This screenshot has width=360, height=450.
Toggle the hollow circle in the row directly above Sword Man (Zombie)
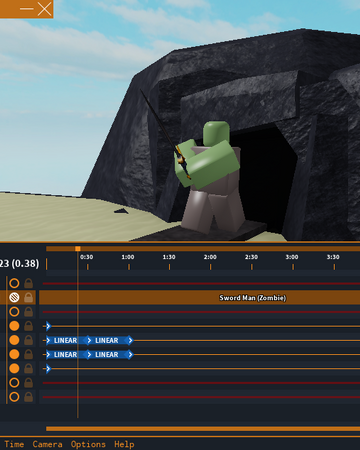pyautogui.click(x=14, y=283)
